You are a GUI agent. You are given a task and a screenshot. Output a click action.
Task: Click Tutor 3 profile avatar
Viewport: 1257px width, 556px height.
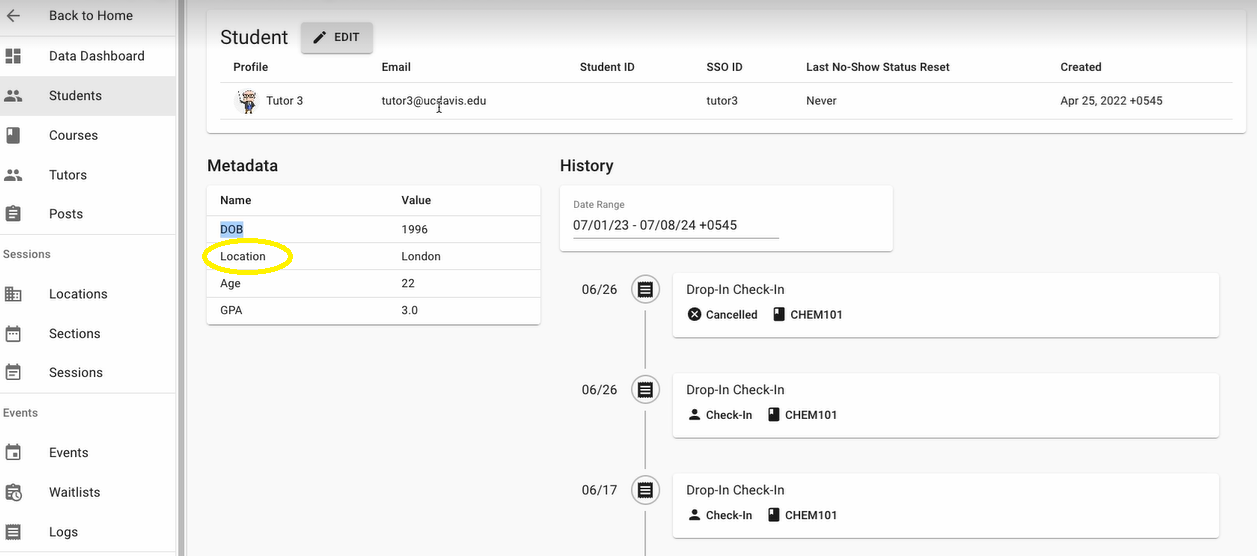point(246,101)
